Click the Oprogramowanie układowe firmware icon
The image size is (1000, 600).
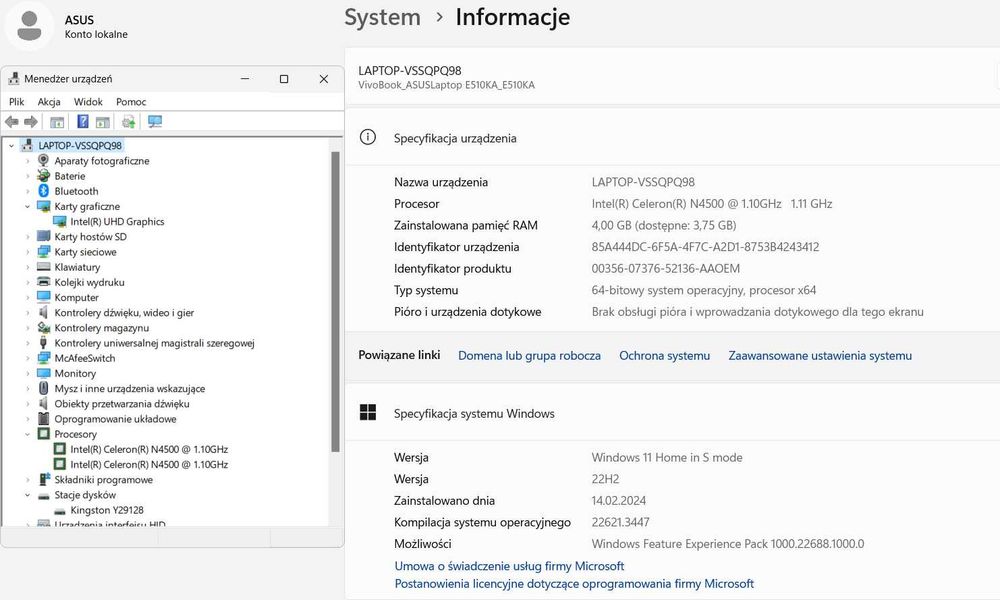(x=43, y=419)
